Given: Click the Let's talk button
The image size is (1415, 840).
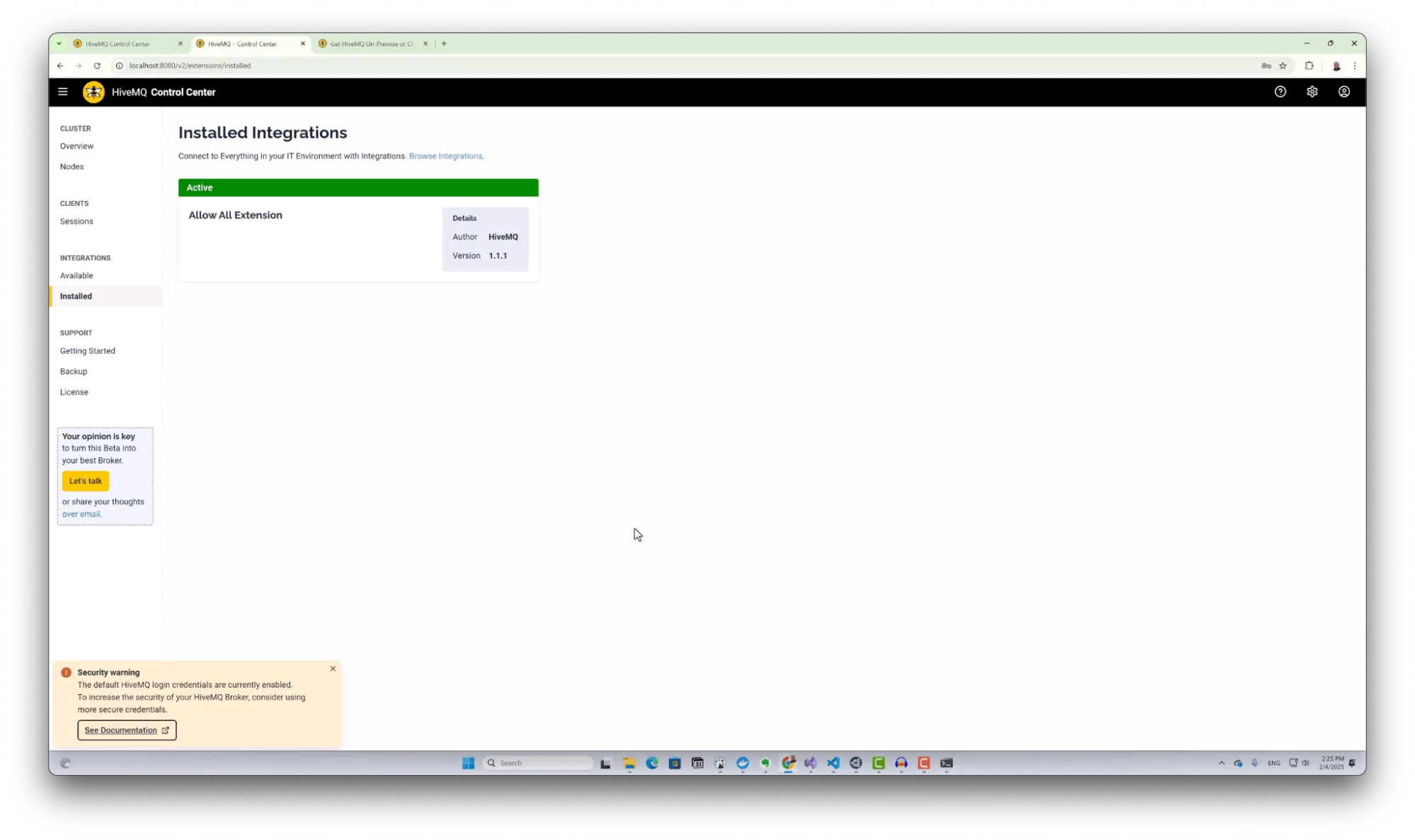Looking at the screenshot, I should click(x=85, y=481).
